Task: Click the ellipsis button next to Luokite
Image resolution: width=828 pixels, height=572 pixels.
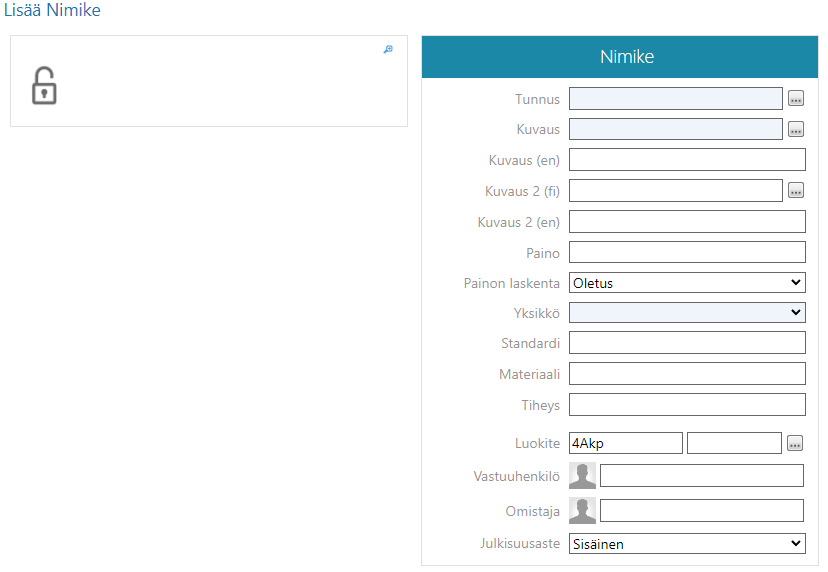Action: (796, 443)
